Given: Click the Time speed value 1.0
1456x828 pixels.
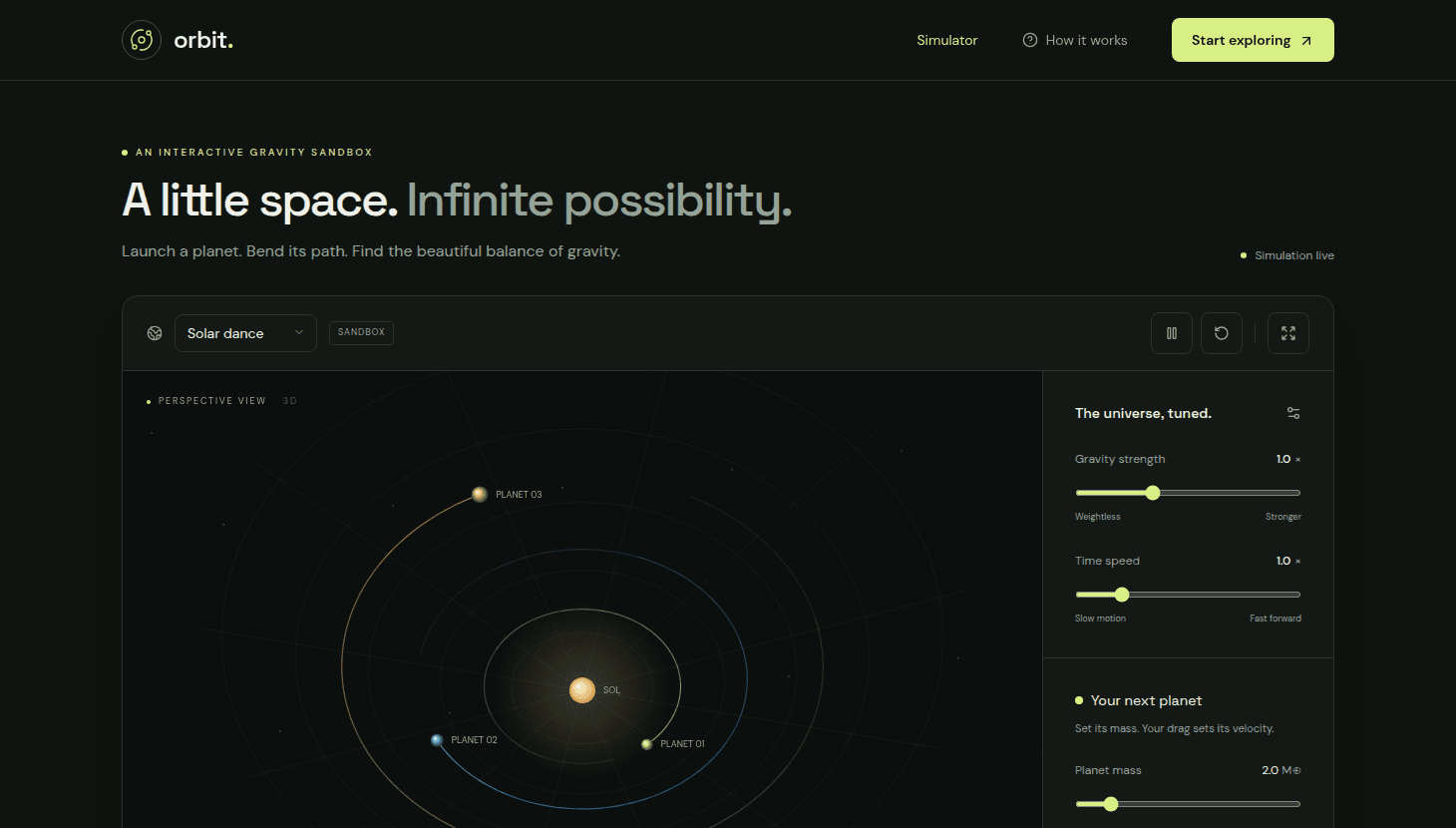Looking at the screenshot, I should point(1283,561).
